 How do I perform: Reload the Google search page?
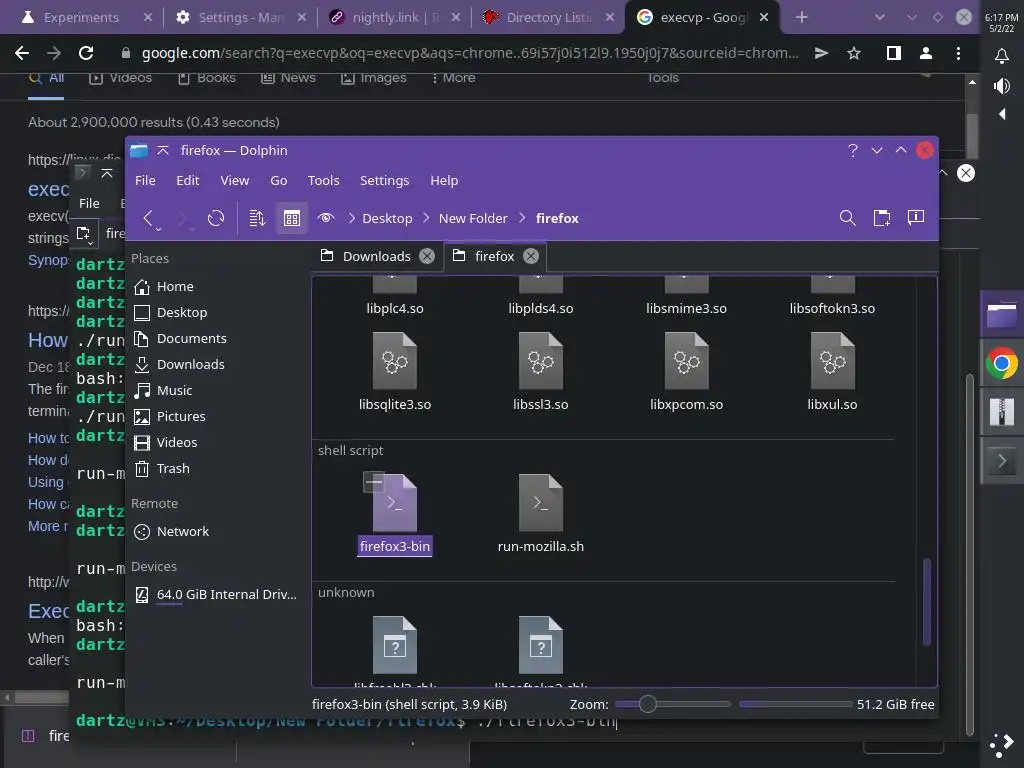(86, 53)
